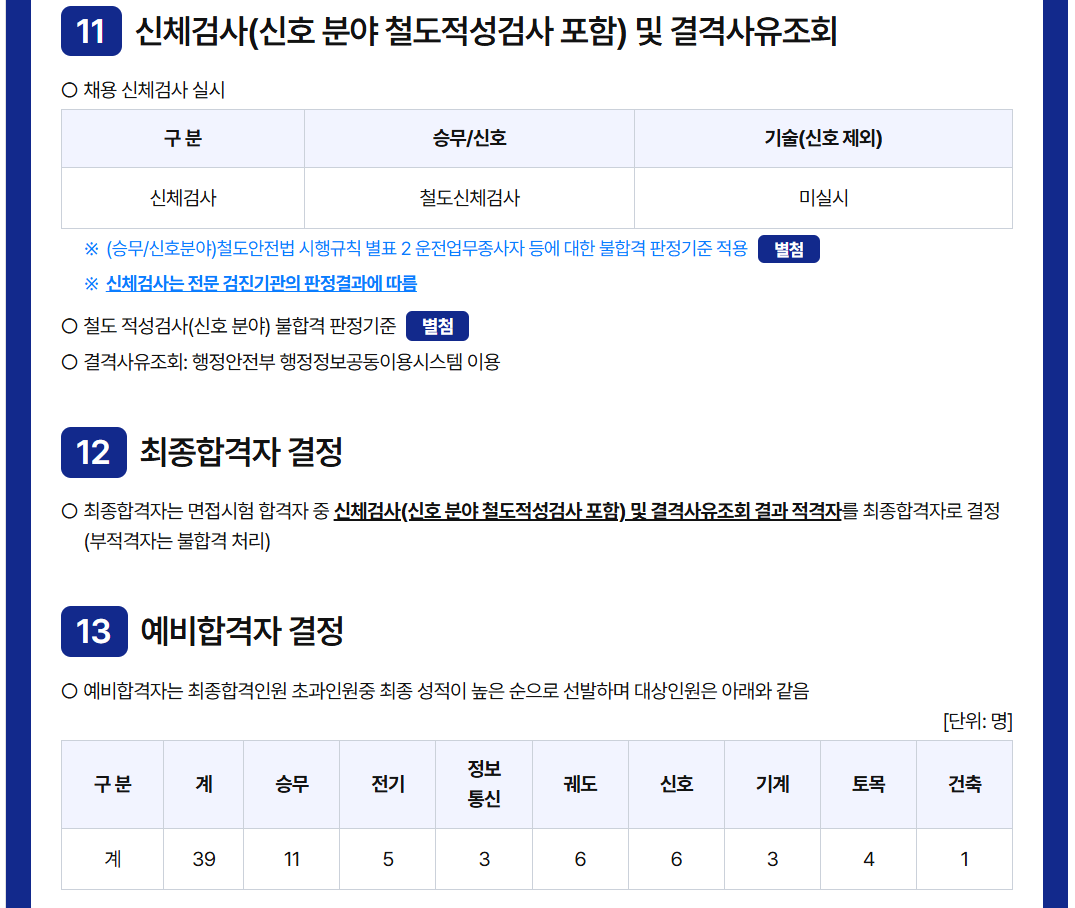
Task: Click the 미실시 cell
Action: [x=823, y=198]
